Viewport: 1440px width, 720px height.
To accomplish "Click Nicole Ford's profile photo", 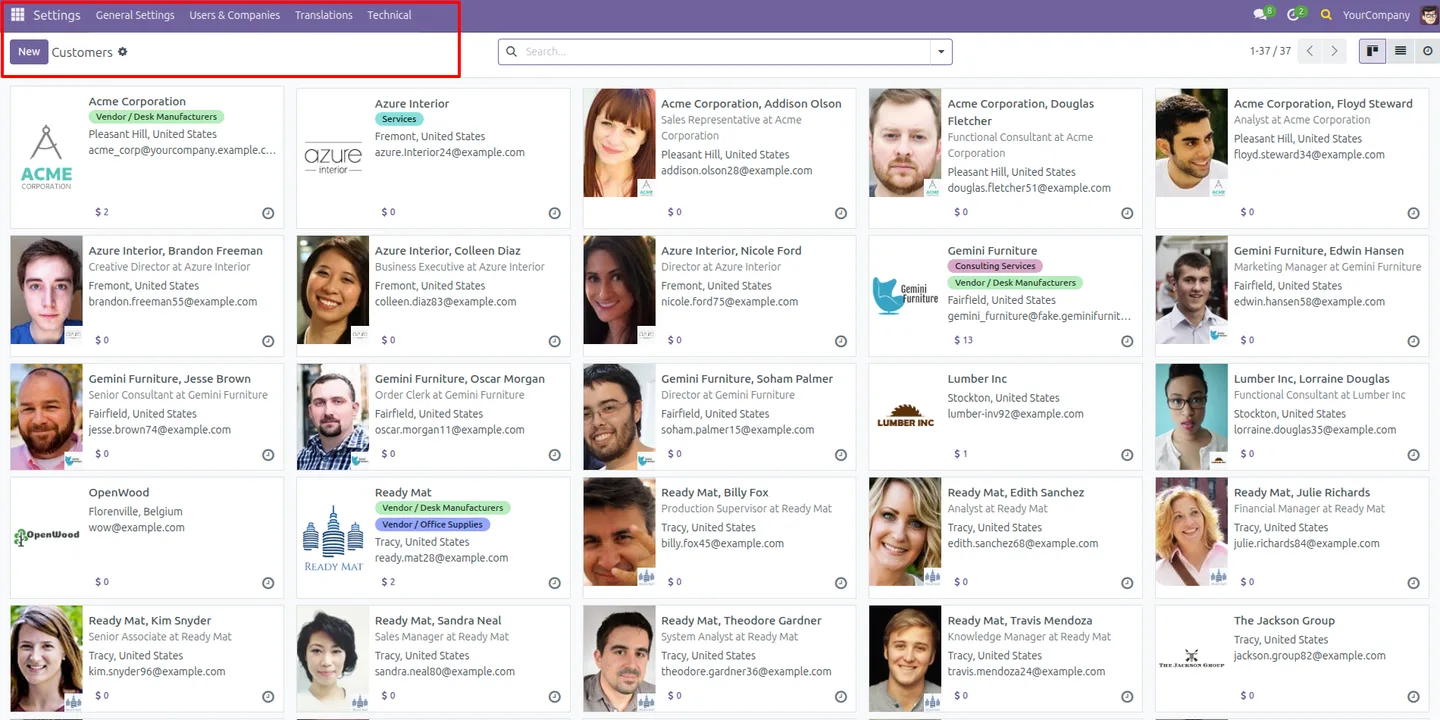I will (619, 290).
